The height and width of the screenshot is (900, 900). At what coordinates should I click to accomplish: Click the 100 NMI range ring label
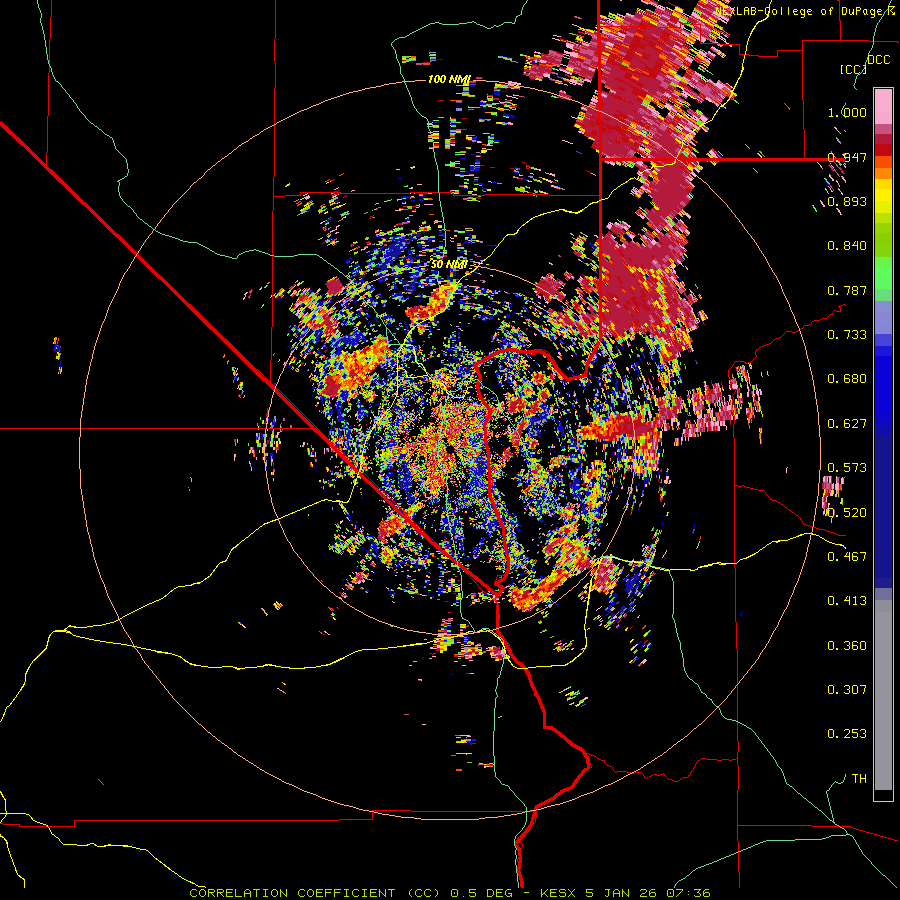[x=449, y=79]
